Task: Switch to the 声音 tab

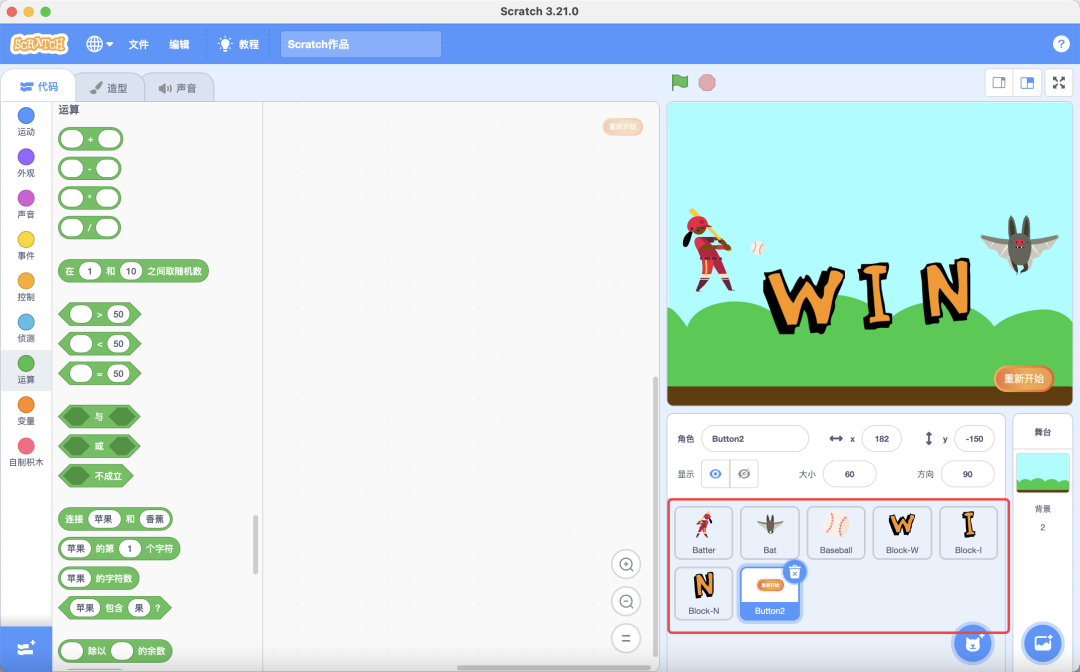Action: click(x=178, y=88)
